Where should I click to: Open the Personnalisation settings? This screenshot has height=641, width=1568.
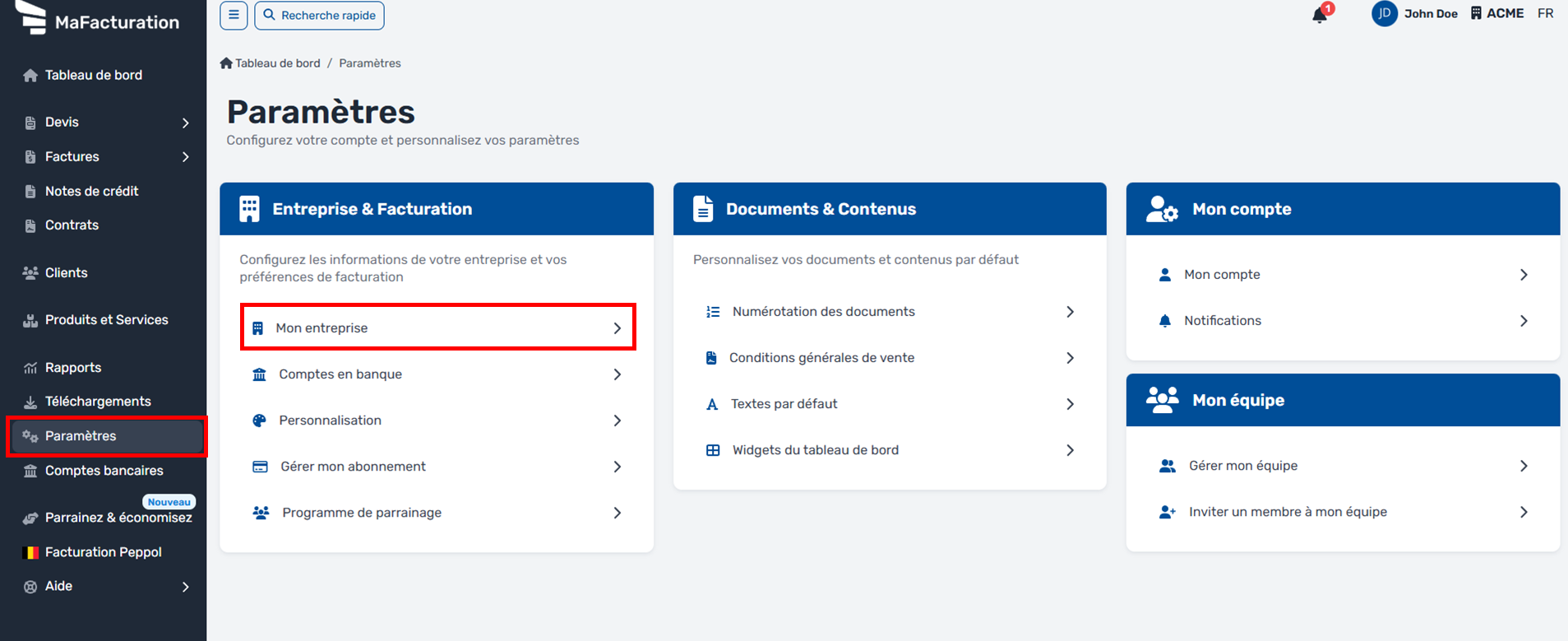[x=437, y=420]
